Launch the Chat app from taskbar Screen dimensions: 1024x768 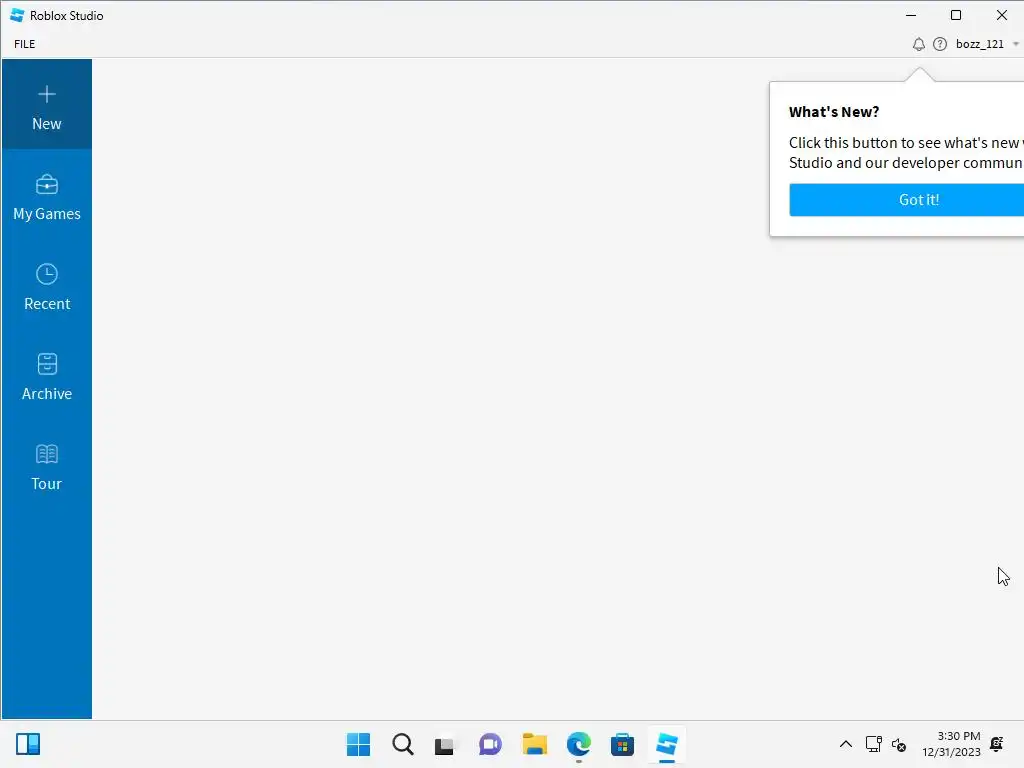point(490,744)
